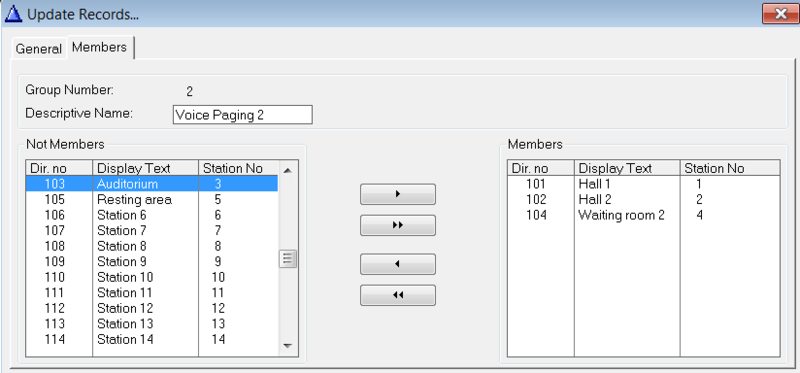Close the Update Records dialog
This screenshot has height=373, width=800.
pos(780,14)
